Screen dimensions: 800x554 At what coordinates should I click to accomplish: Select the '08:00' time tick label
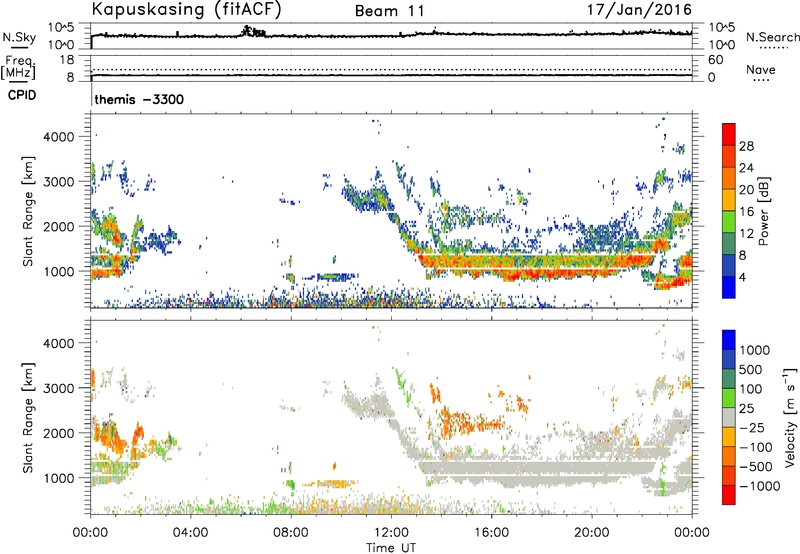coord(291,533)
